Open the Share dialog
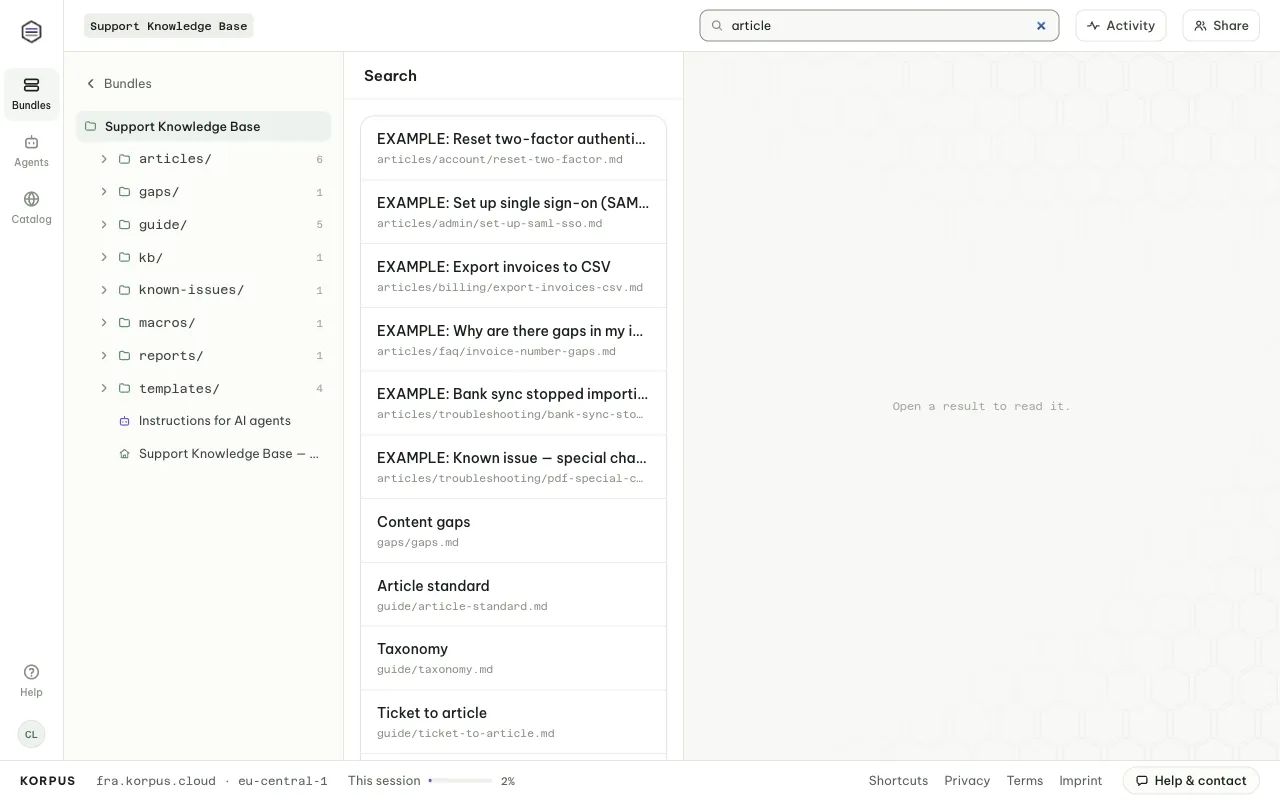The height and width of the screenshot is (800, 1280). point(1221,26)
